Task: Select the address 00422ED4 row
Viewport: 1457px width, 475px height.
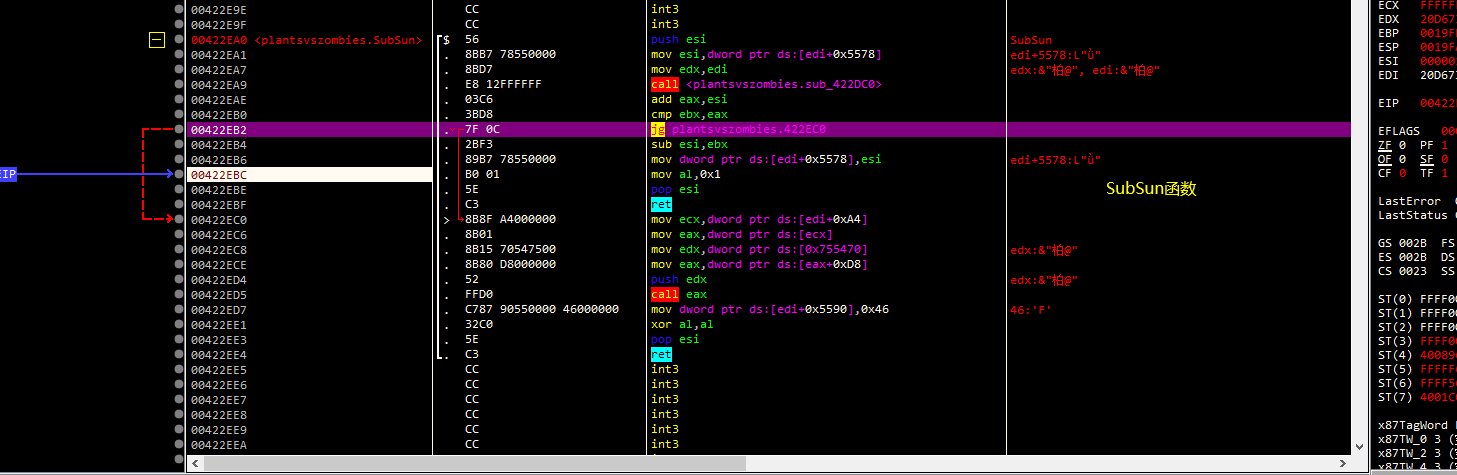Action: [218, 280]
